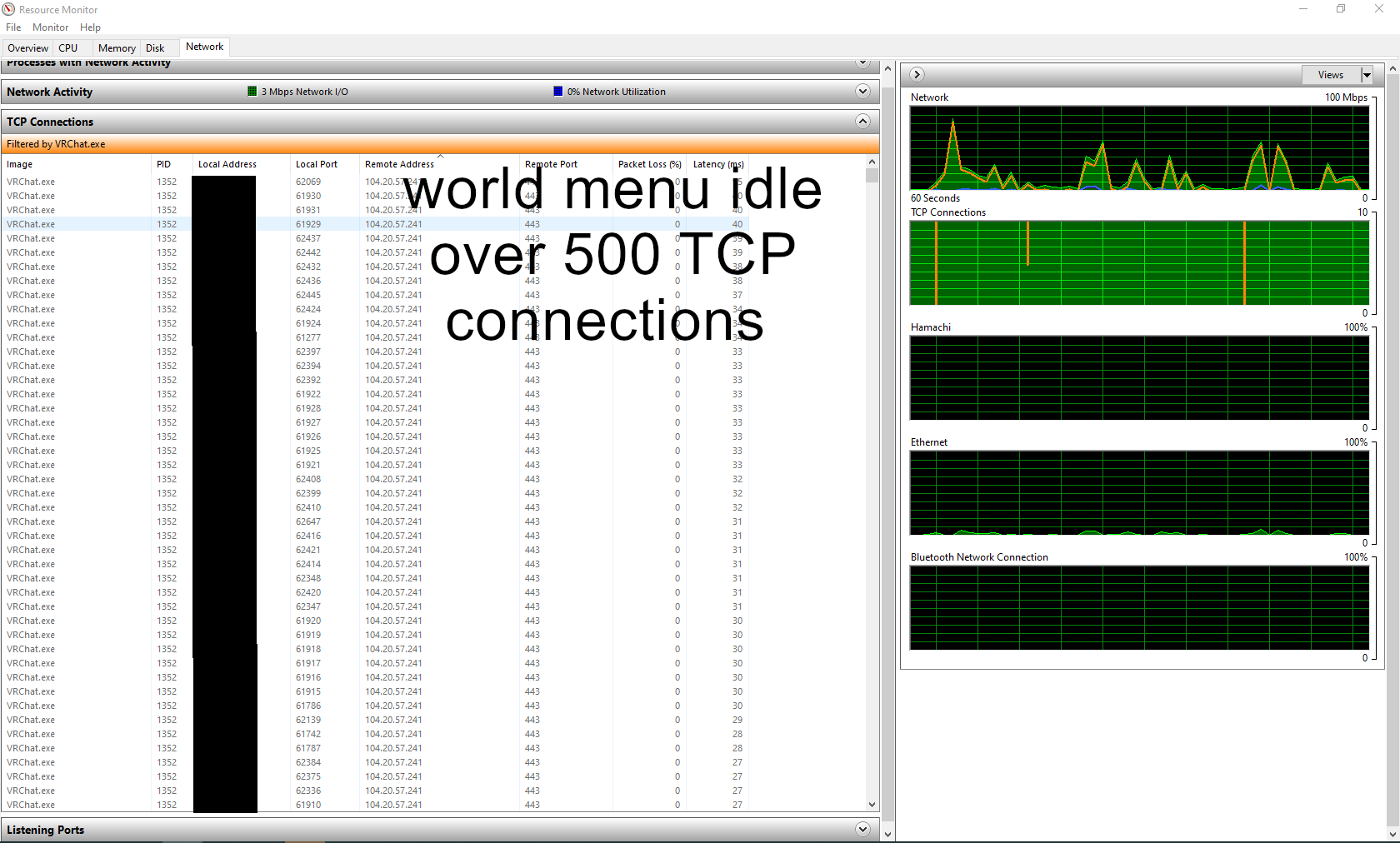Click the Network Activity section header
This screenshot has width=1400, height=843.
tap(440, 92)
